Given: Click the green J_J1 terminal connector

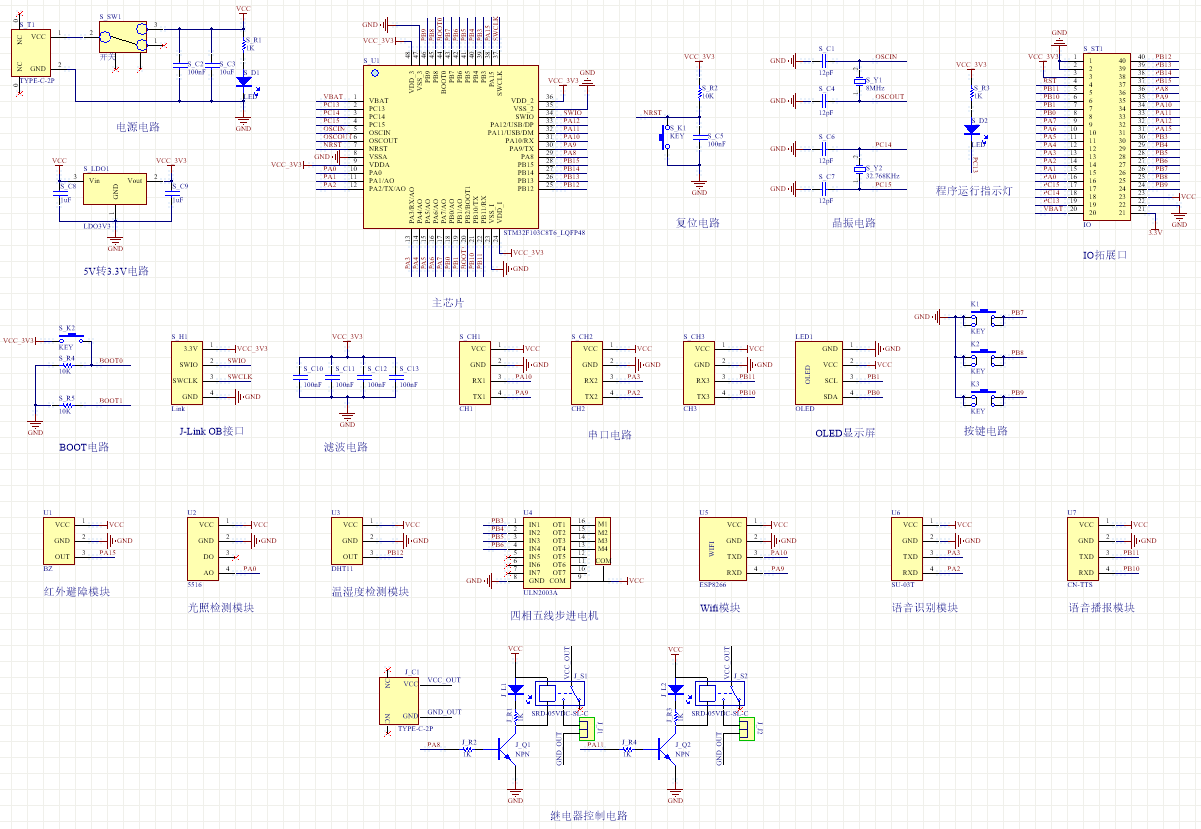Looking at the screenshot, I should (x=586, y=730).
